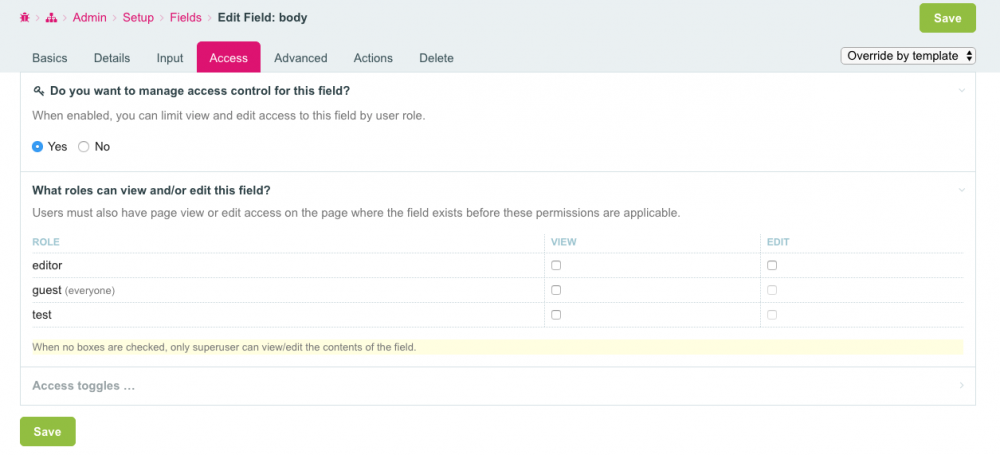Open the page tree sitemap icon
1000x455 pixels.
coord(52,18)
